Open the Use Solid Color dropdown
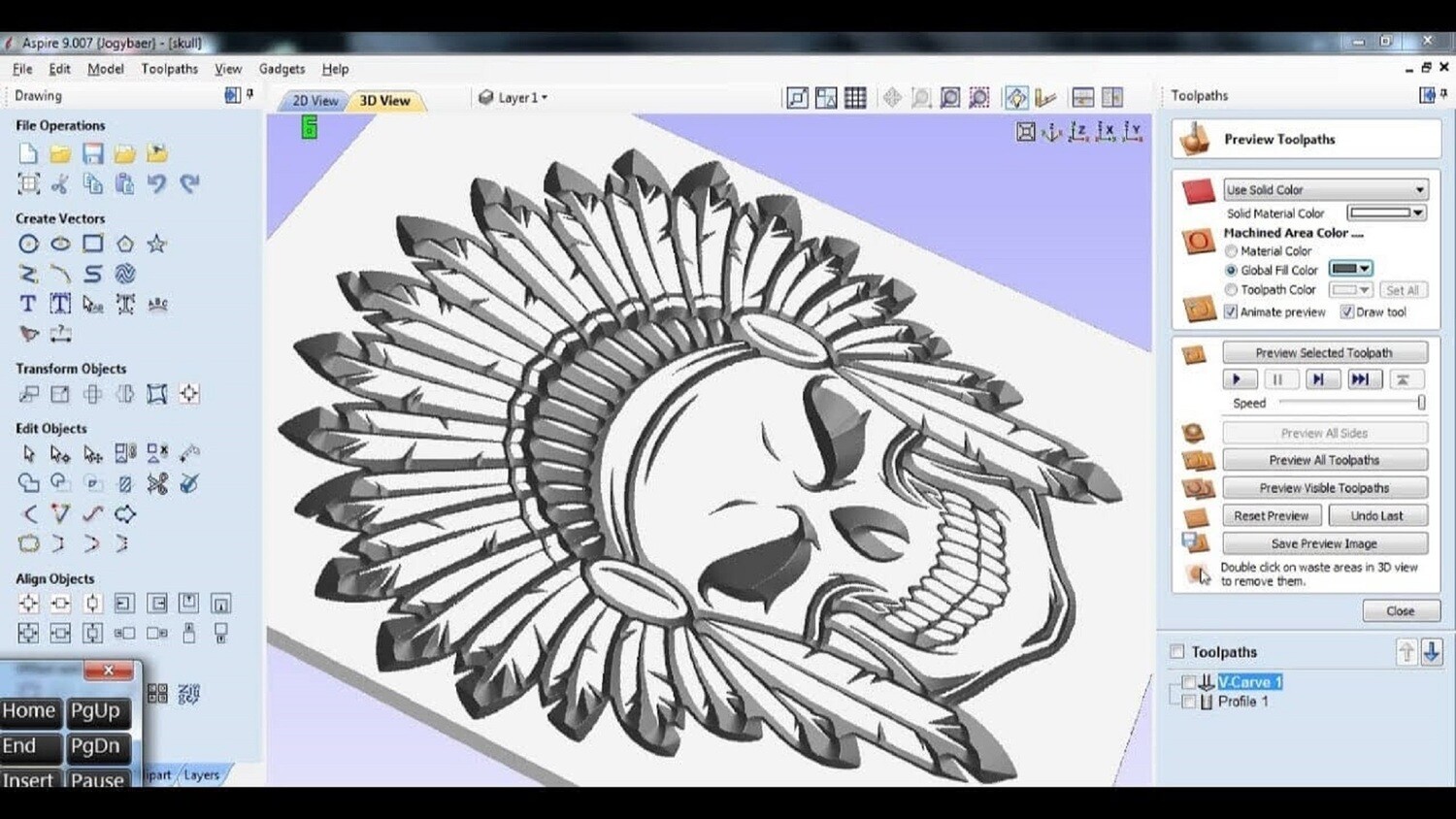 1324,190
